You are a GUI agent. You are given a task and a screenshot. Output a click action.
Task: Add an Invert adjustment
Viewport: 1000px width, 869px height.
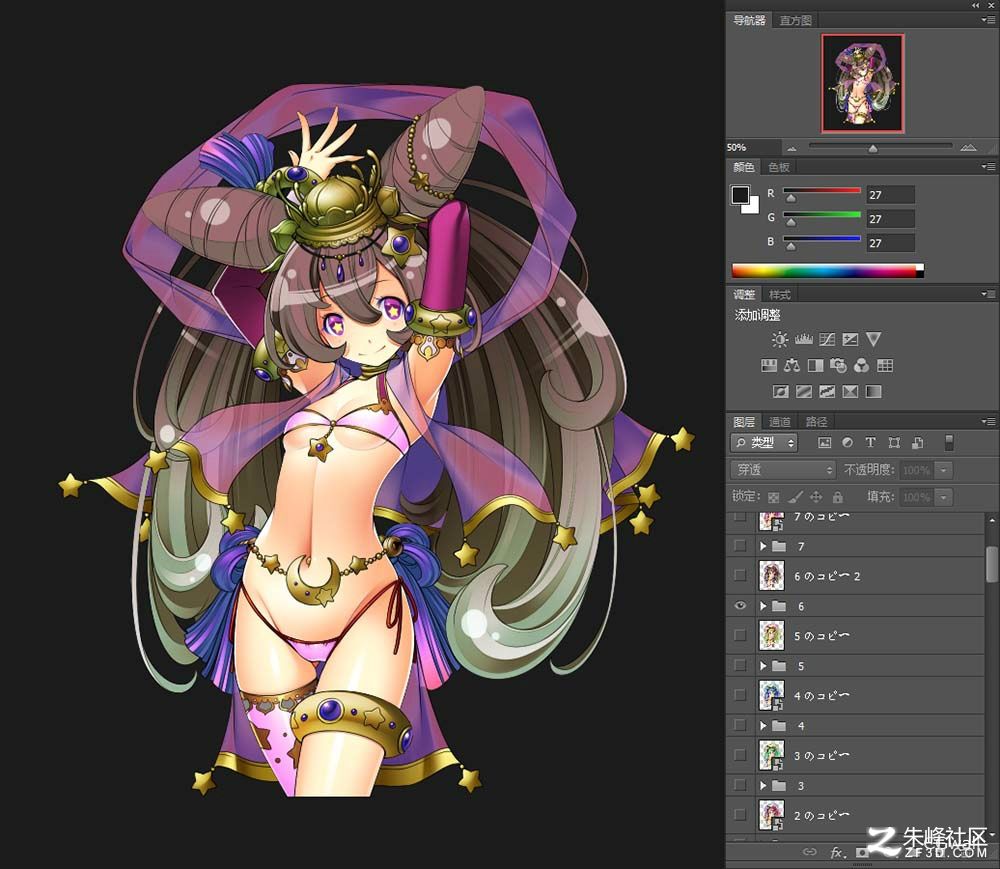(781, 391)
